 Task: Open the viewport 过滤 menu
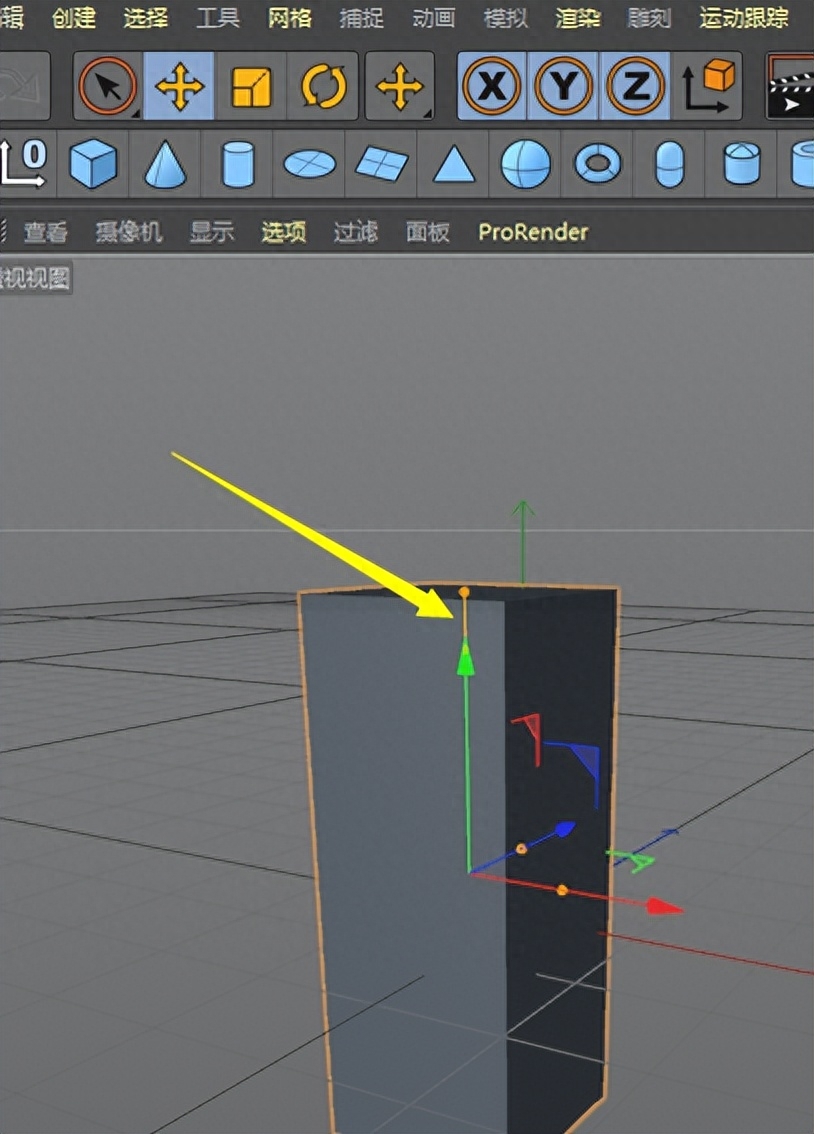point(356,232)
